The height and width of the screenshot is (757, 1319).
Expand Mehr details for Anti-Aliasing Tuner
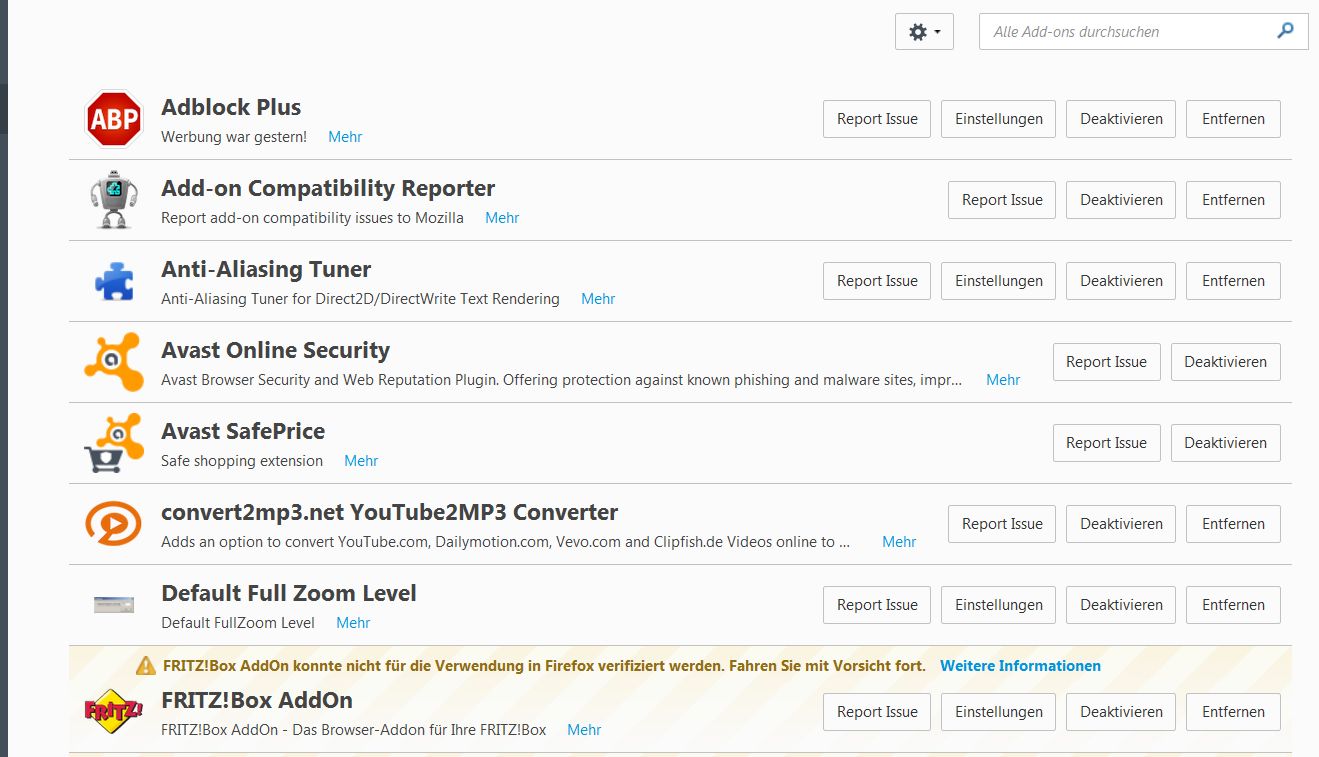tap(598, 299)
